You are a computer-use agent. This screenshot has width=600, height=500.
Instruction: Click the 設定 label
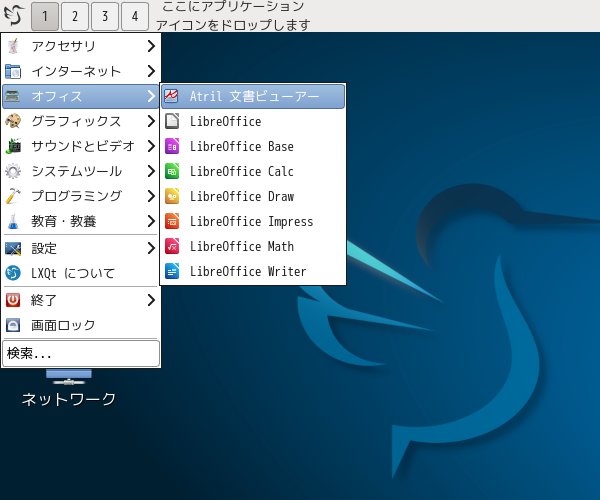(44, 249)
